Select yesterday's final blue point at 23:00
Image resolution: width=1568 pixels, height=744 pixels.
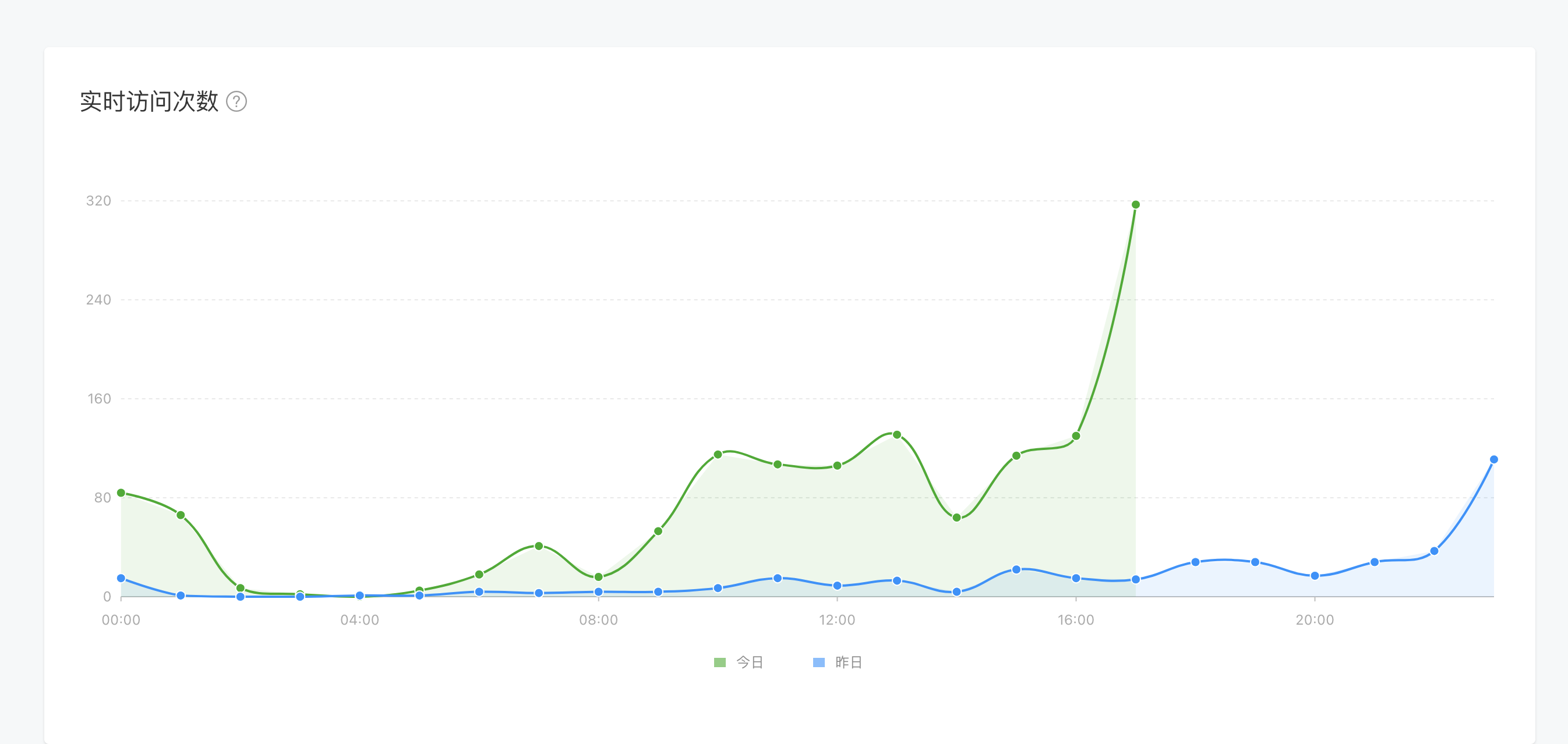coord(1493,459)
